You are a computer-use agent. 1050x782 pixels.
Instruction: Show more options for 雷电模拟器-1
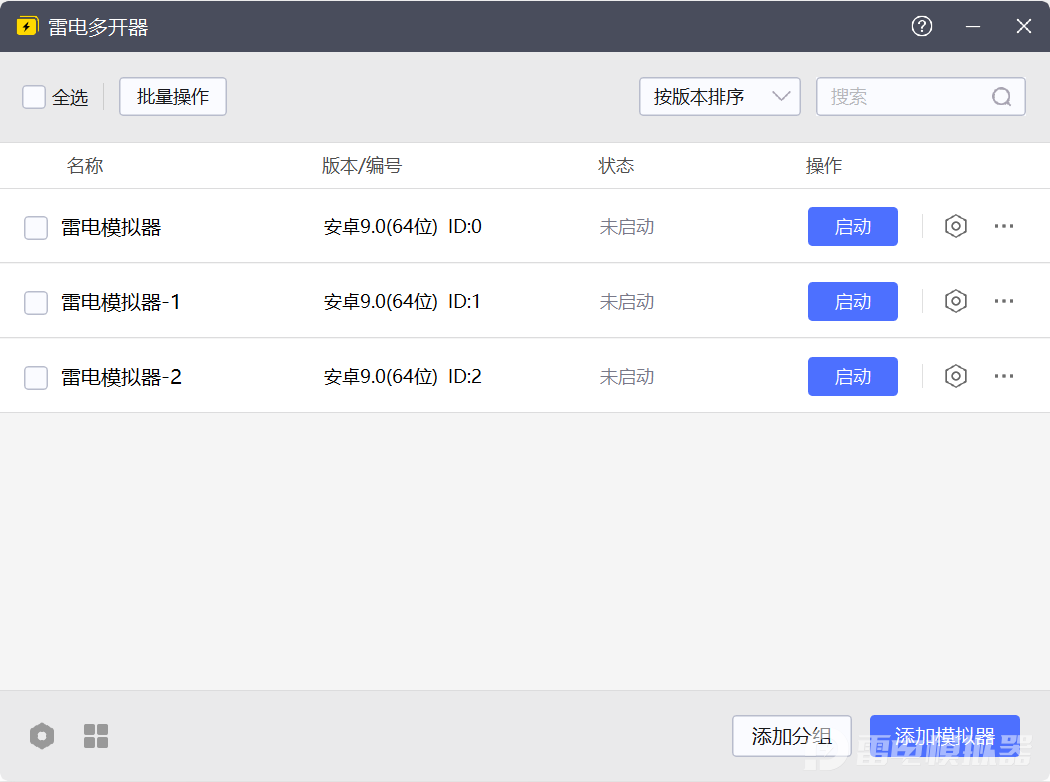tap(1004, 301)
